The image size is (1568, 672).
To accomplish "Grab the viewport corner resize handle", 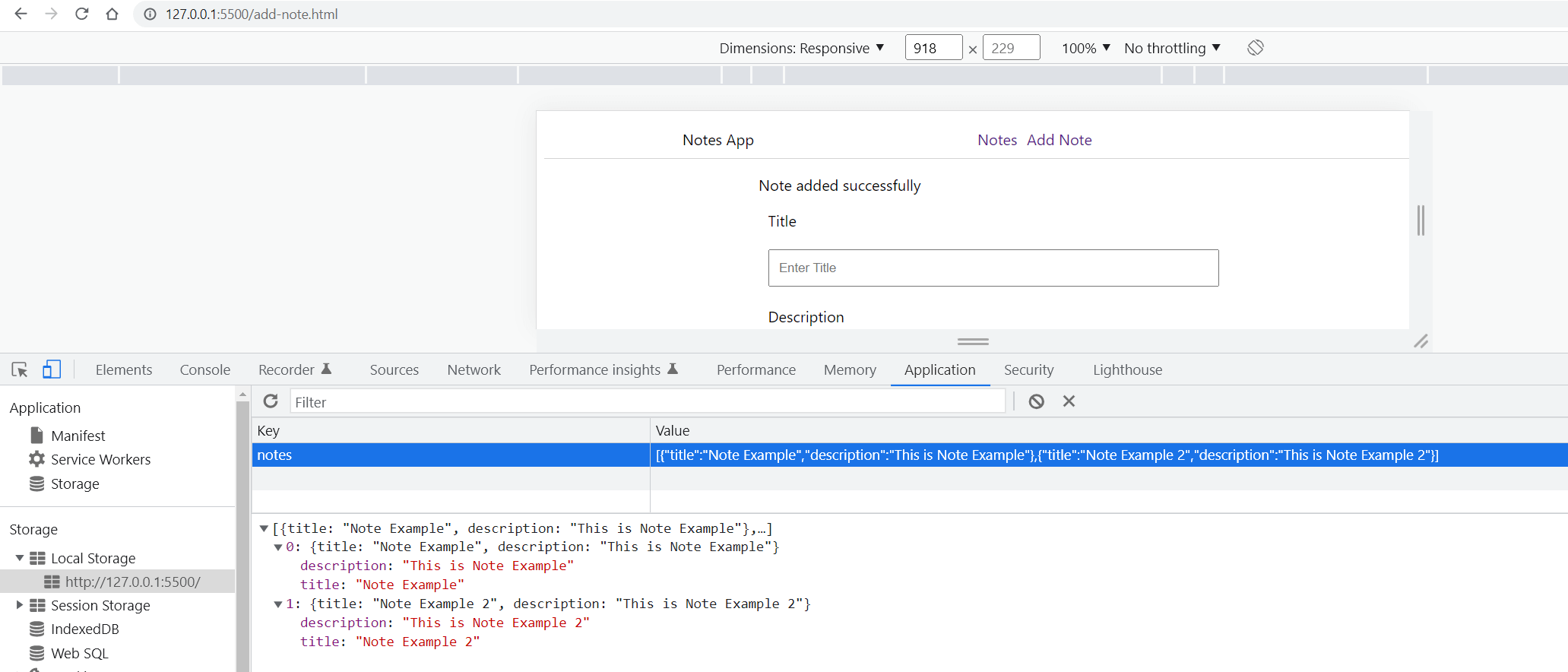I will click(1421, 341).
